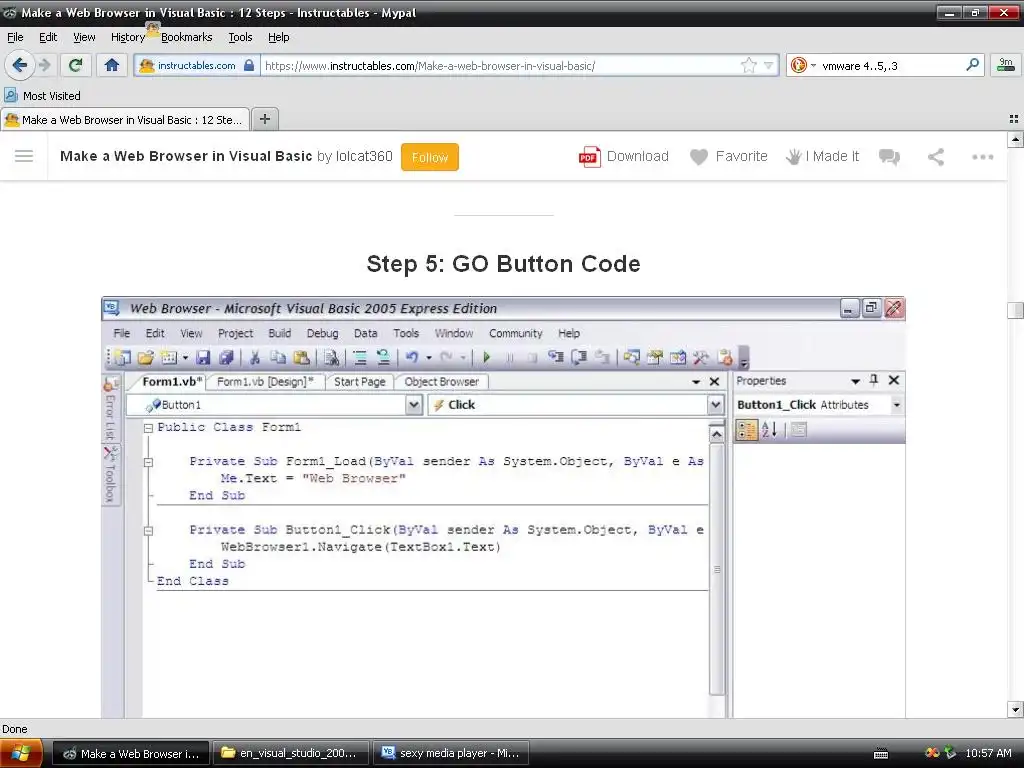
Task: Collapse the Button1_Click sub code region
Action: (x=148, y=531)
